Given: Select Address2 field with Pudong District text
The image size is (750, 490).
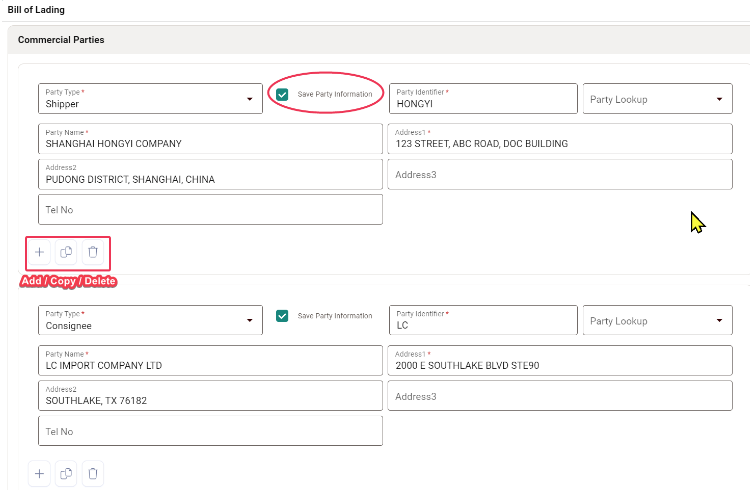Looking at the screenshot, I should tap(210, 174).
